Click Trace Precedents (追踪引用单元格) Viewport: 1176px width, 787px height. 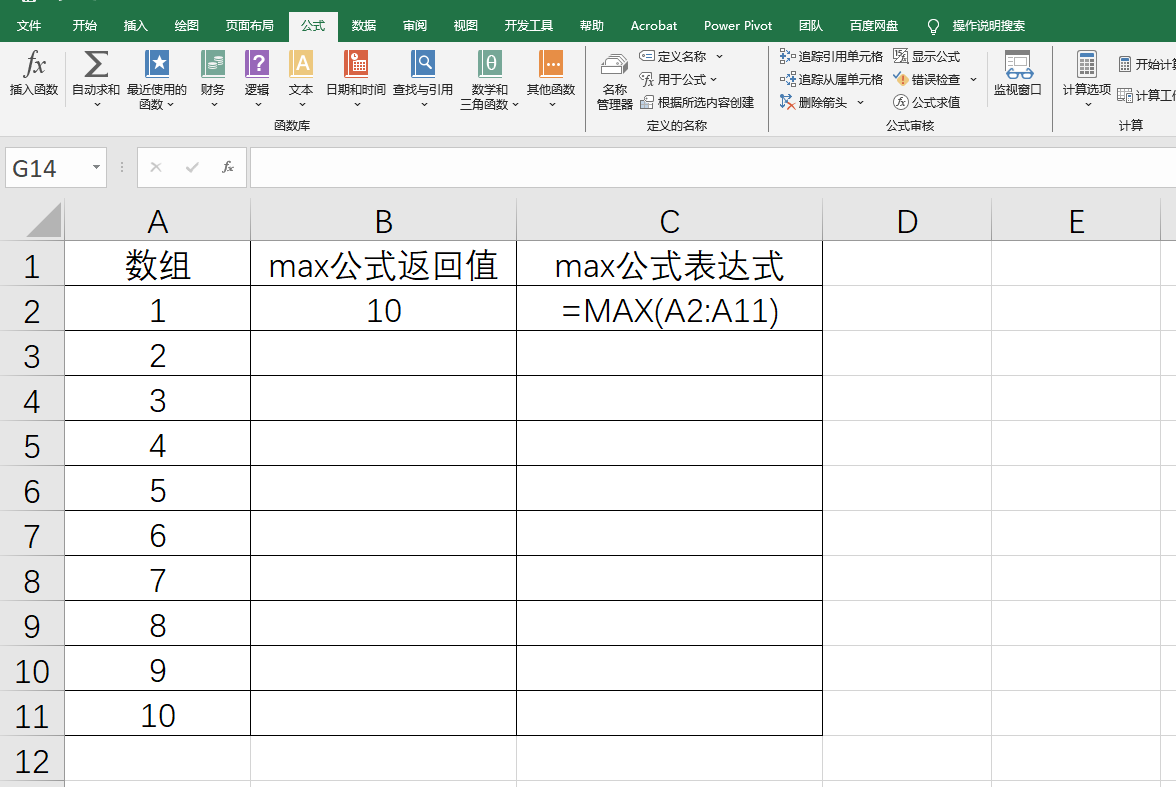(x=831, y=56)
